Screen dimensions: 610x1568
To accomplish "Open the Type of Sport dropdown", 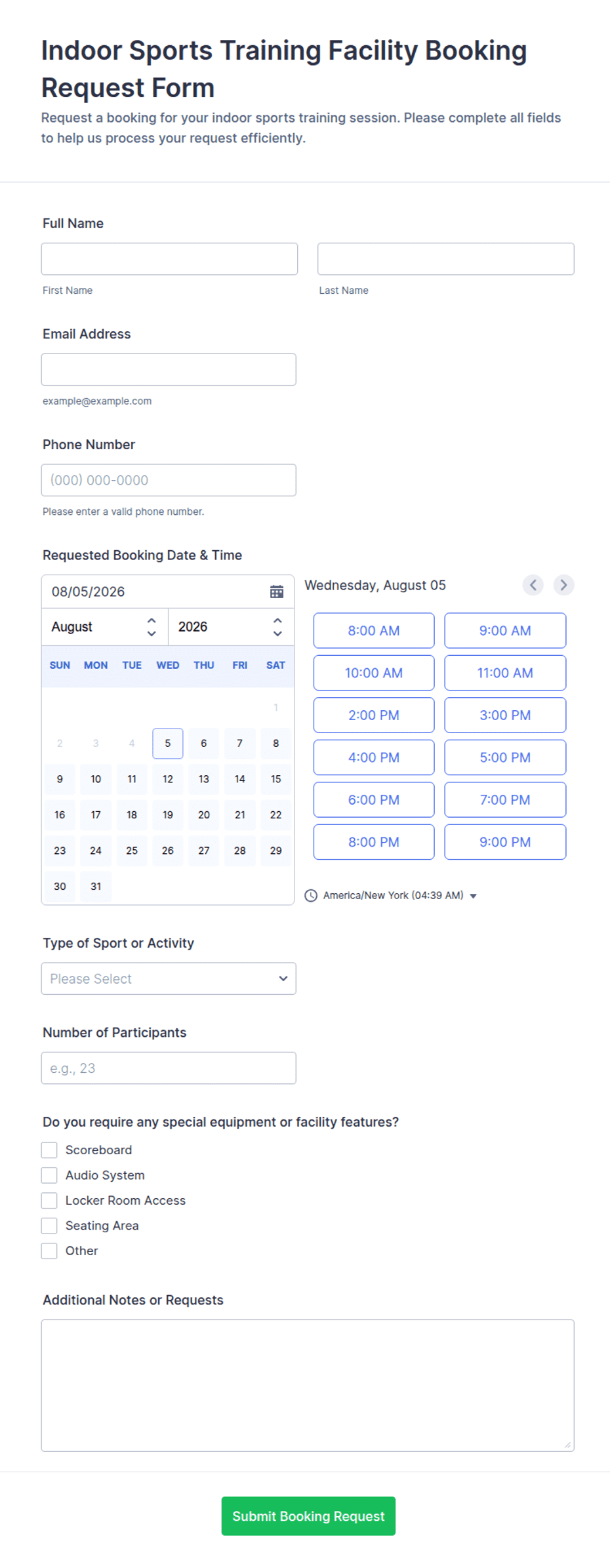I will [169, 978].
